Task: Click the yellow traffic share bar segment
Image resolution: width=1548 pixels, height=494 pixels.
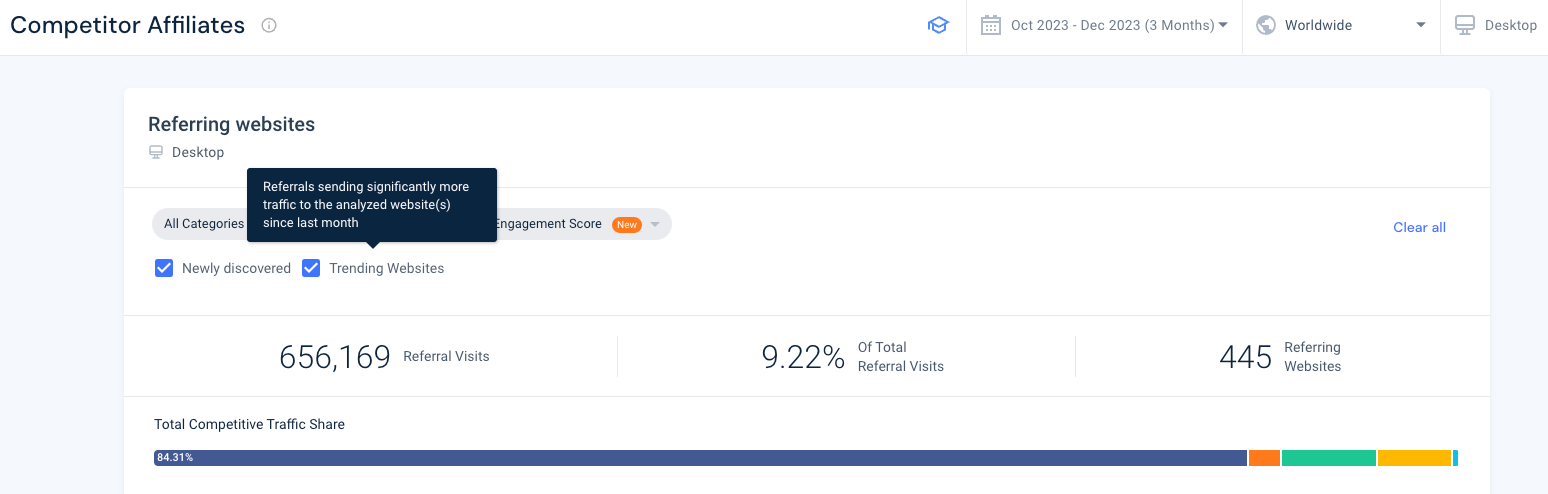Action: 1414,458
